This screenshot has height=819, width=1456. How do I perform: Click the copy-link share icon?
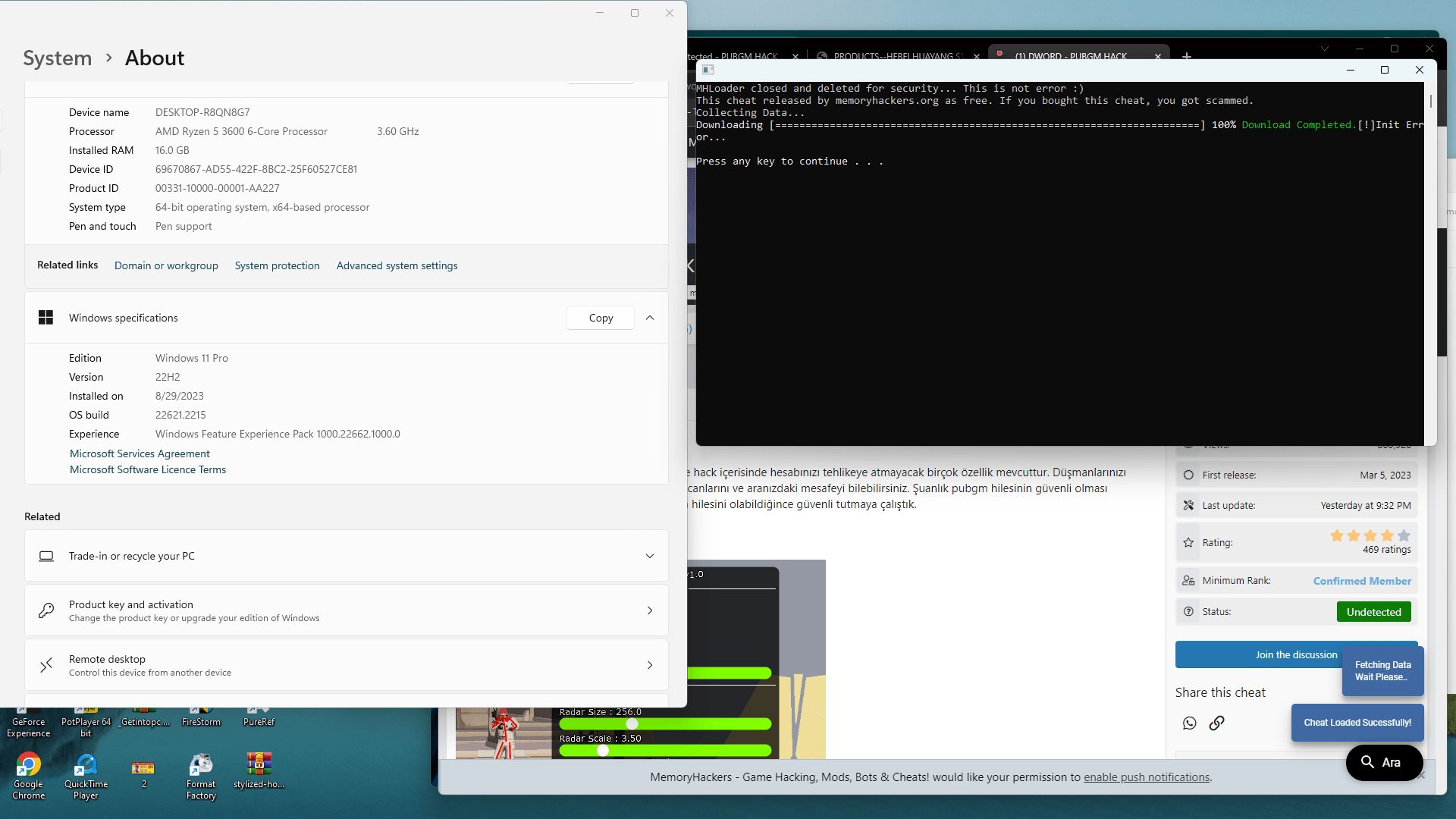pos(1216,723)
